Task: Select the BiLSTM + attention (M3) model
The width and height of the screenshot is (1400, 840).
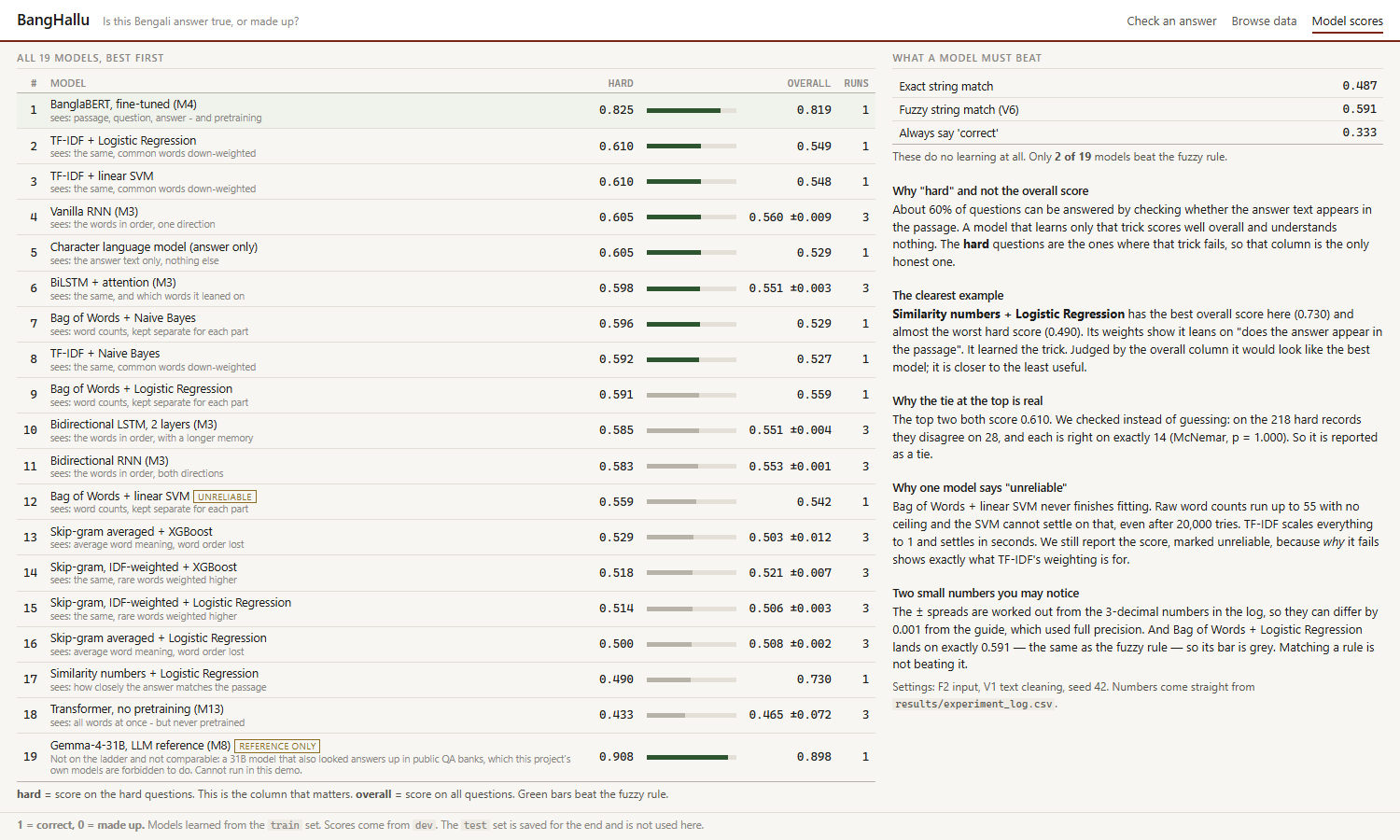Action: click(x=113, y=282)
